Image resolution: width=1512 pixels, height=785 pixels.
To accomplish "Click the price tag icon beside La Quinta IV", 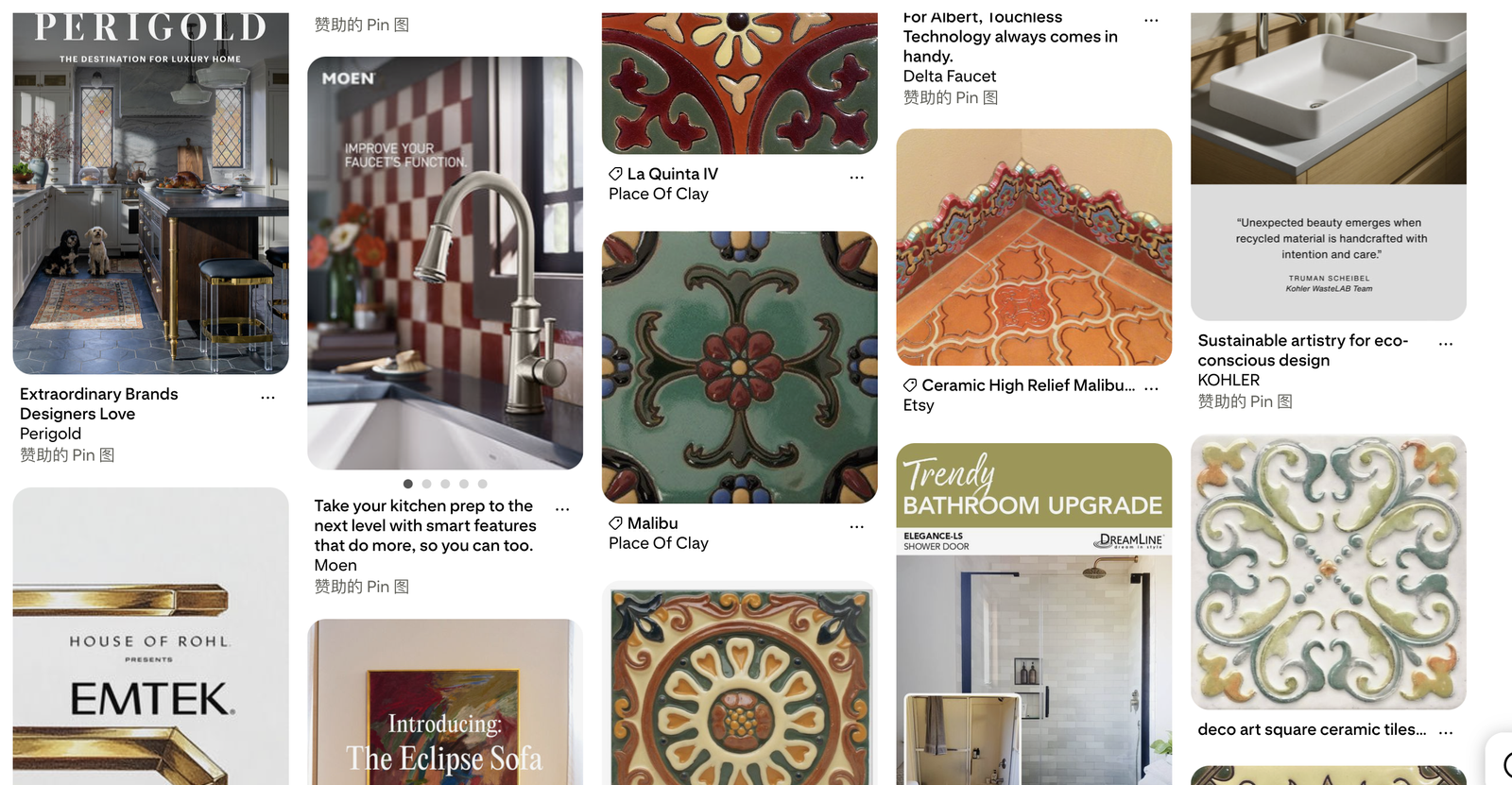I will (x=615, y=174).
